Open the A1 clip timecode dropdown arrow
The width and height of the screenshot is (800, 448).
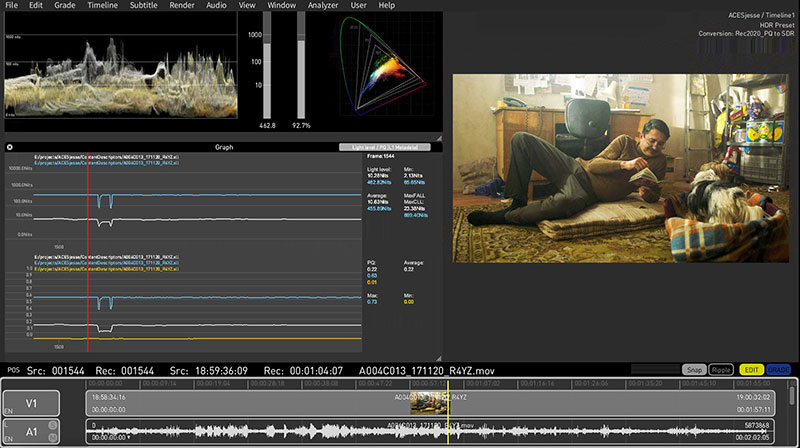point(129,438)
